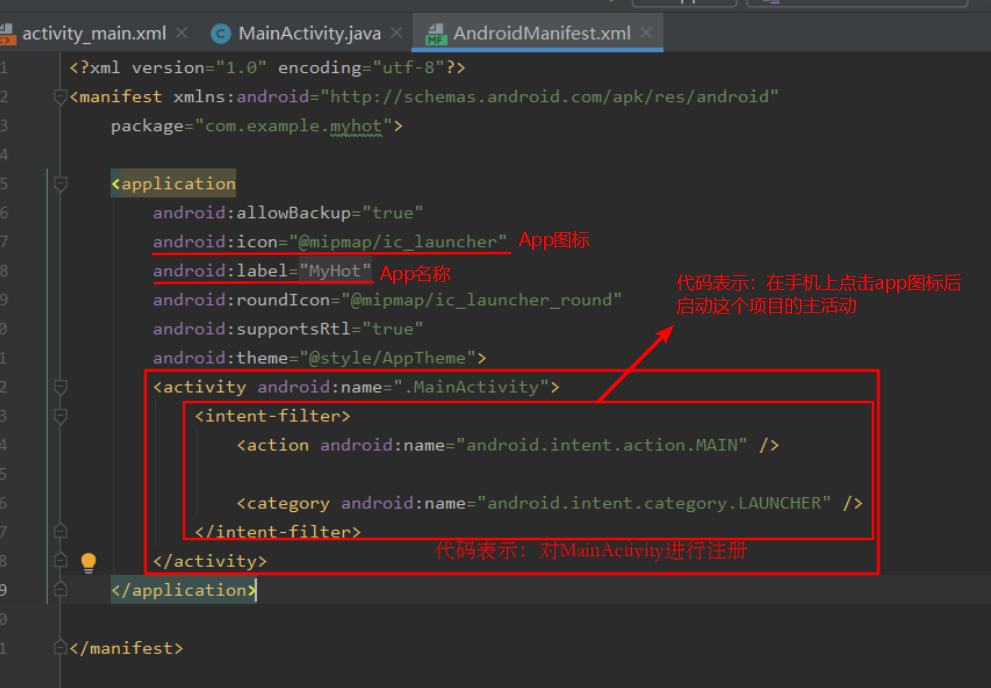Screen dimensions: 991x688
Task: Click the MainActivity.java class icon
Action: tap(221, 34)
